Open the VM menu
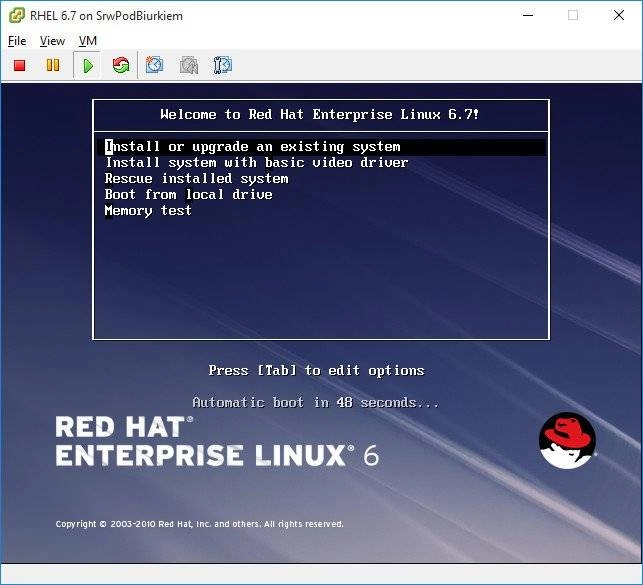The image size is (643, 585). (x=88, y=41)
